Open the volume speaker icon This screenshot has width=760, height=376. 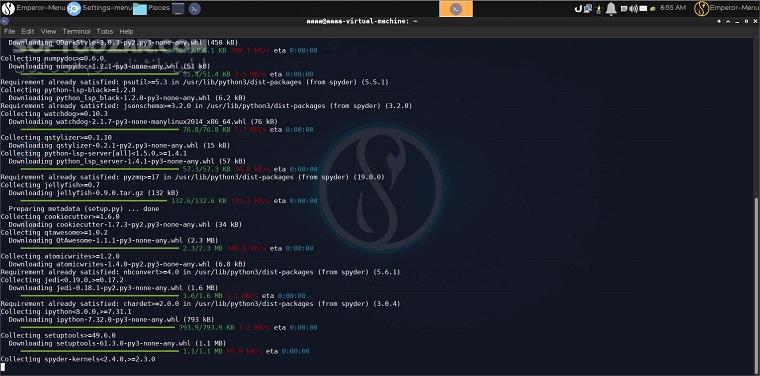(633, 8)
